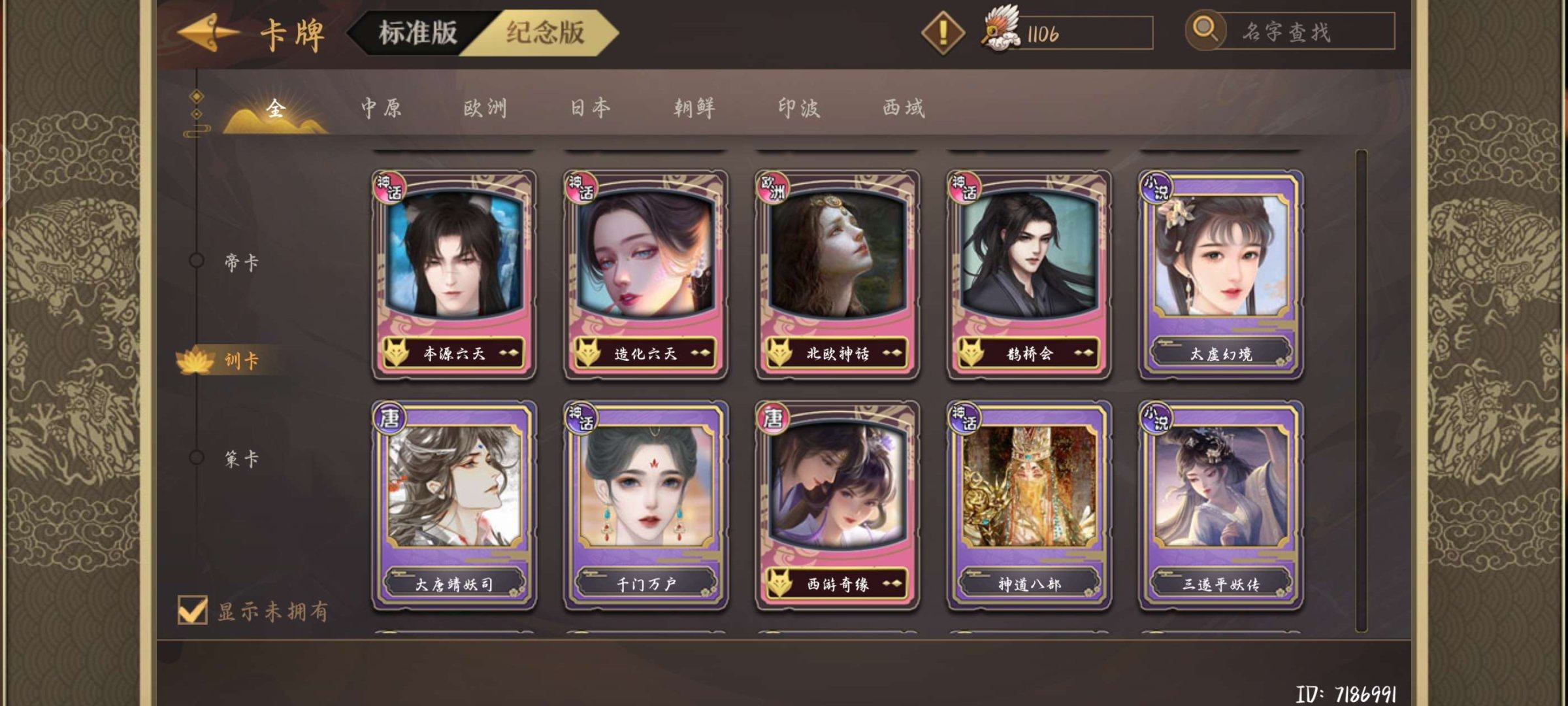This screenshot has height=706, width=1568.
Task: Click the golden back arrow icon
Action: pos(208,33)
